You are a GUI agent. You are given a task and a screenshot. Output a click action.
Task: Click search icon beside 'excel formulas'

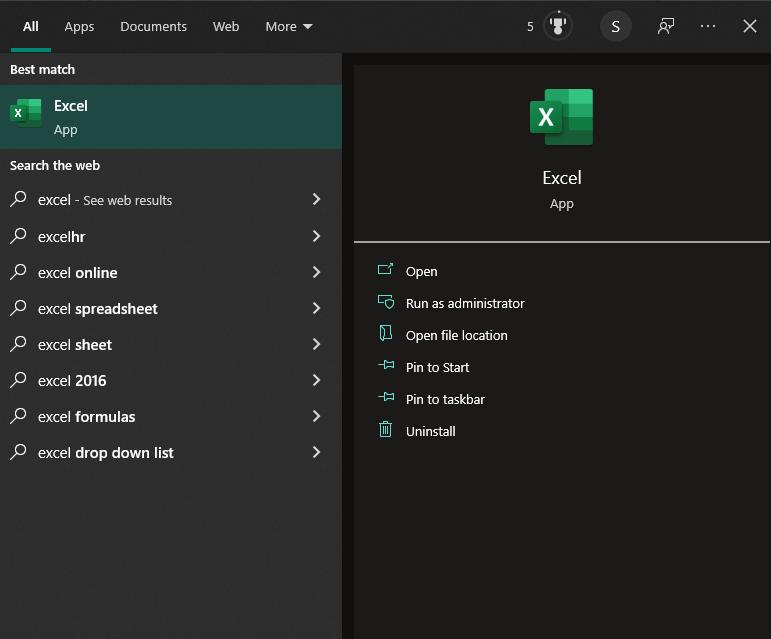(18, 416)
